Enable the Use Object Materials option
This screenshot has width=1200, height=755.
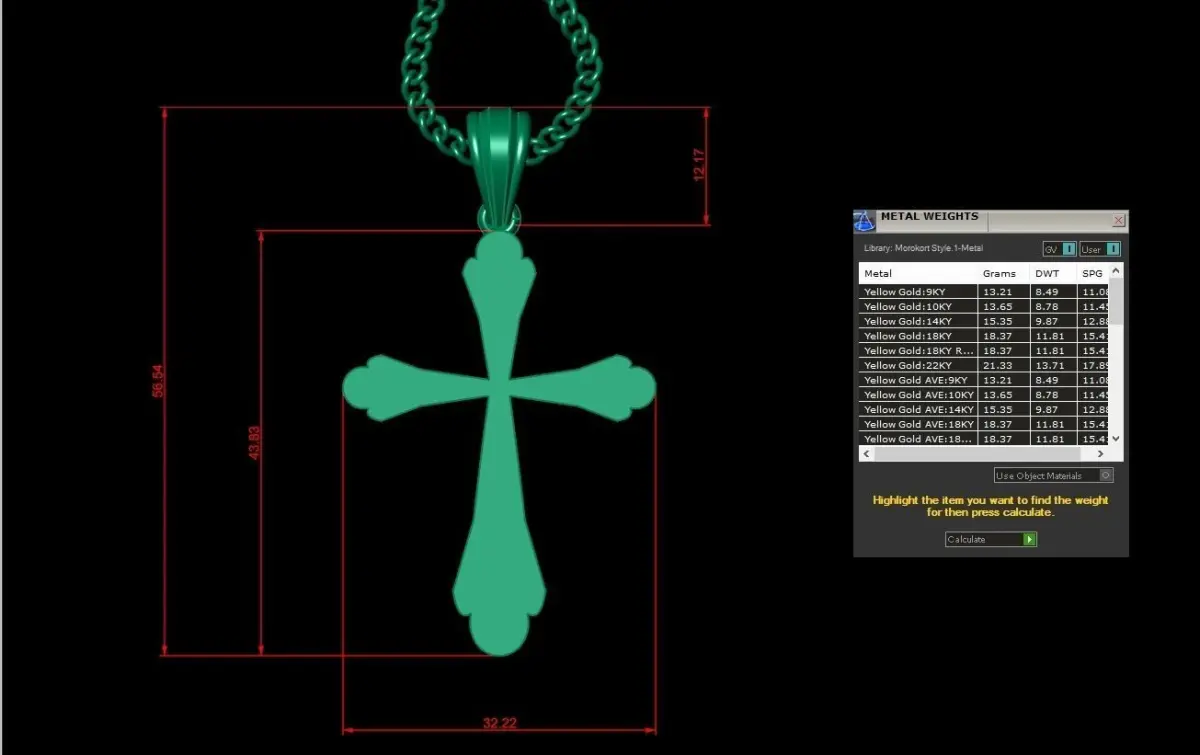[x=1053, y=476]
